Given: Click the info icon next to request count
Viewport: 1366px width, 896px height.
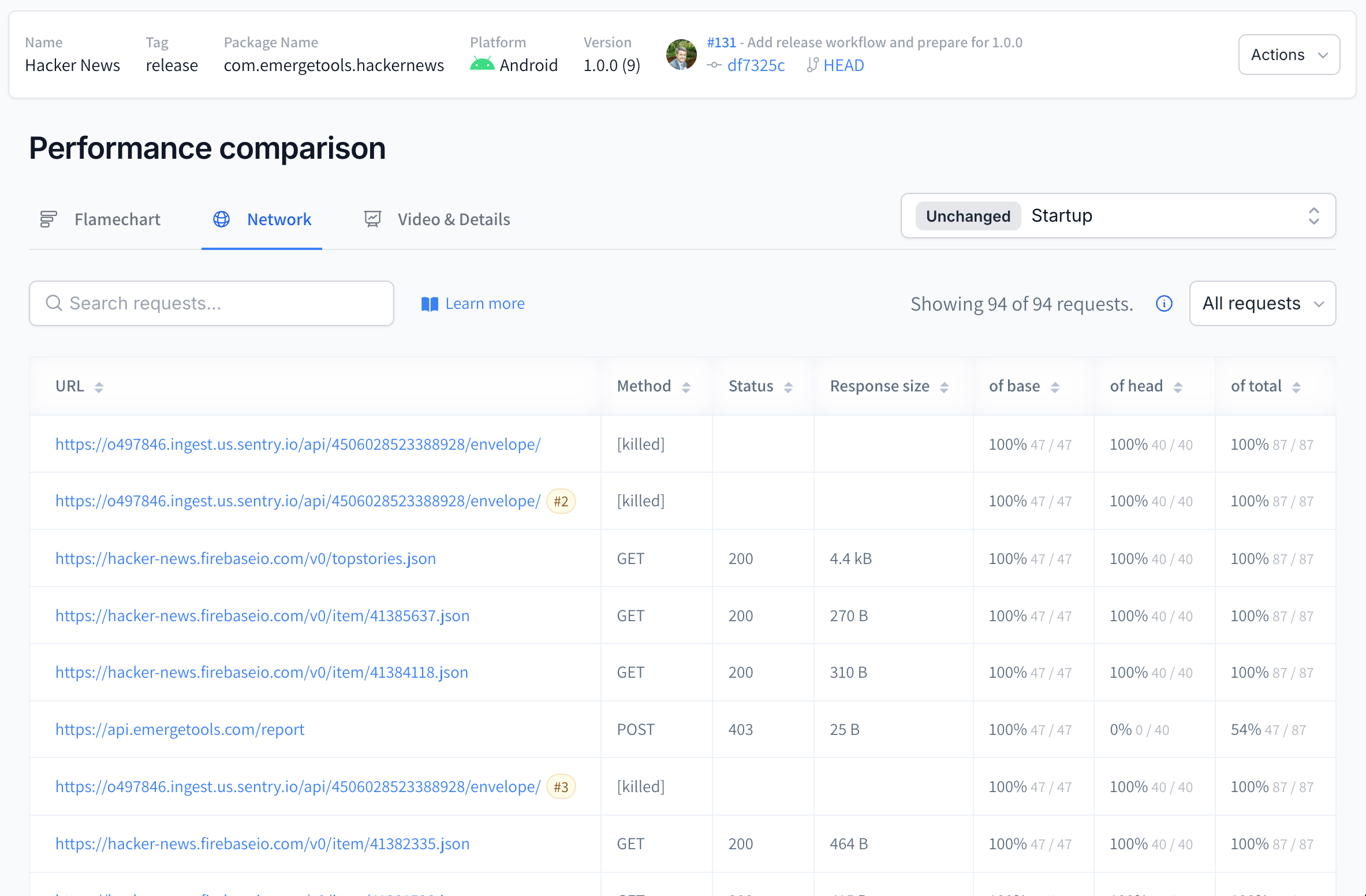Looking at the screenshot, I should [1165, 304].
